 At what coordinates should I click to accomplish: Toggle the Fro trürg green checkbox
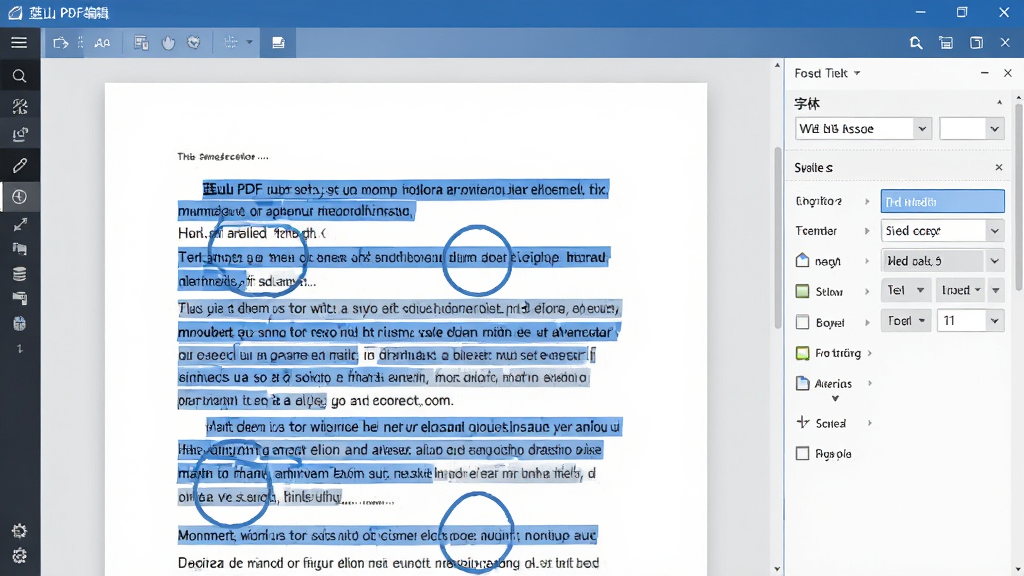click(803, 353)
